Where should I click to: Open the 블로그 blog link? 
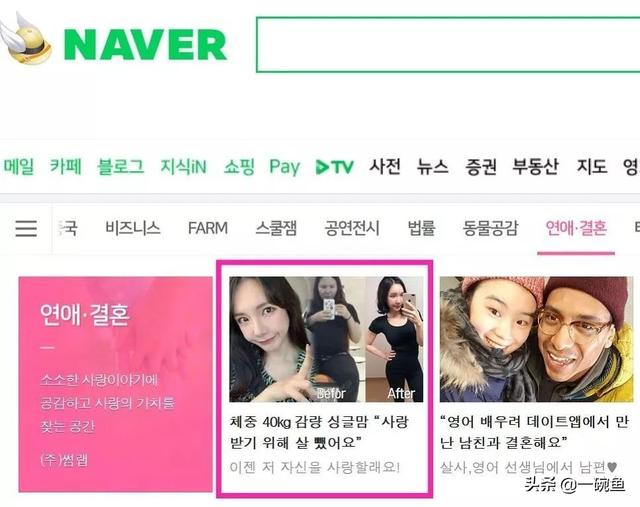[120, 167]
